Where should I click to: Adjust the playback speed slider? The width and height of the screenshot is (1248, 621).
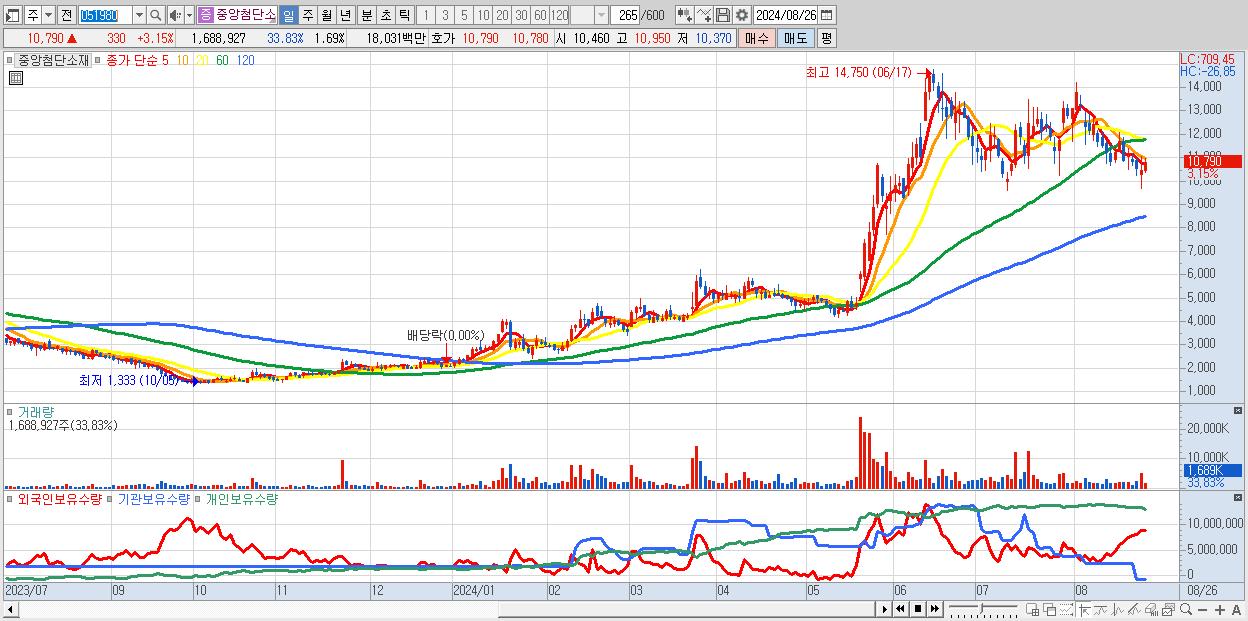[983, 609]
